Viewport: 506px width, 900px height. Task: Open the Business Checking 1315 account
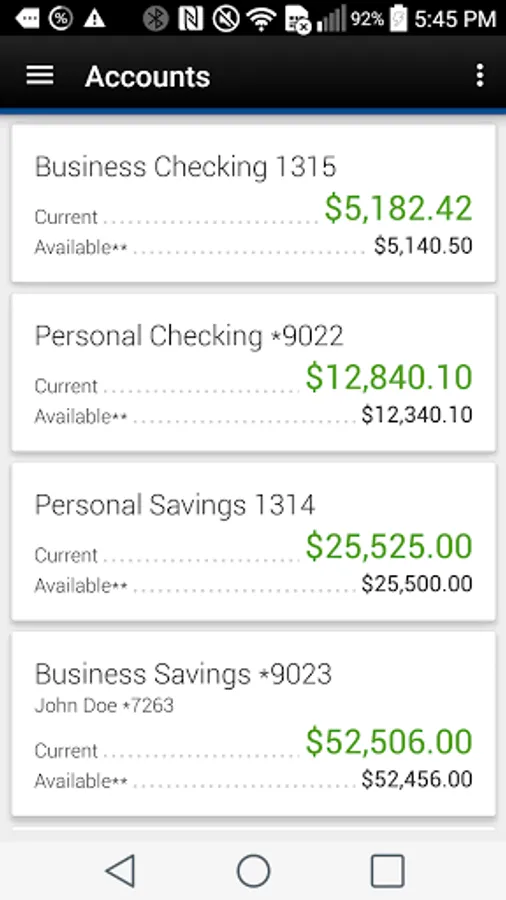point(253,203)
